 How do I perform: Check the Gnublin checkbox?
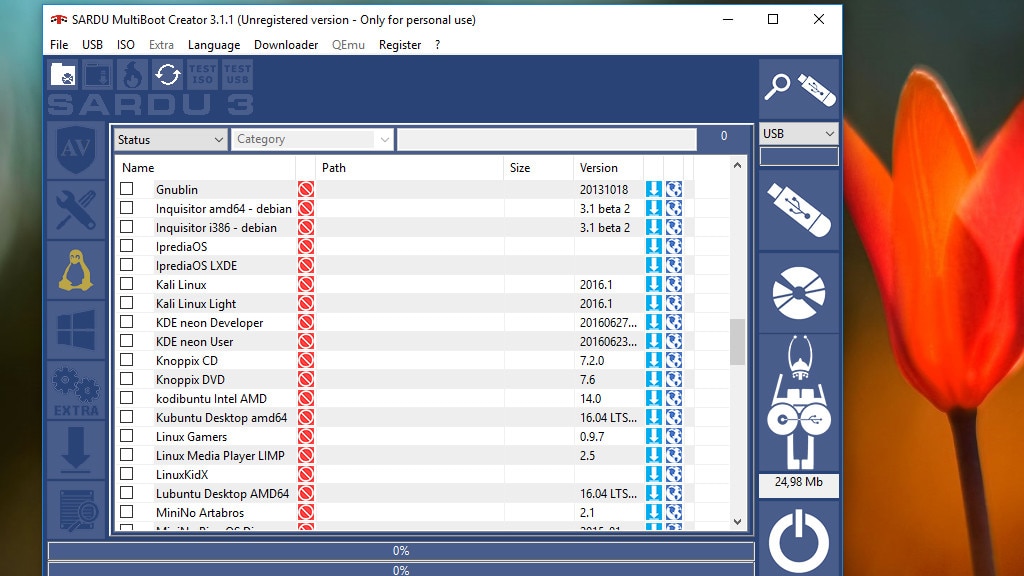click(x=127, y=189)
